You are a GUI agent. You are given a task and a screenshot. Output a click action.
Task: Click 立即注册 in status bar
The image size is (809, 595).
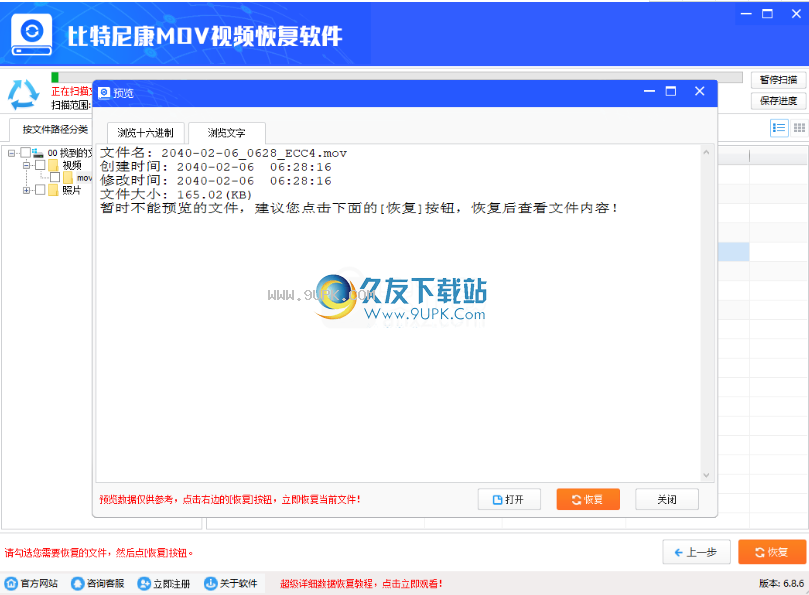point(164,583)
